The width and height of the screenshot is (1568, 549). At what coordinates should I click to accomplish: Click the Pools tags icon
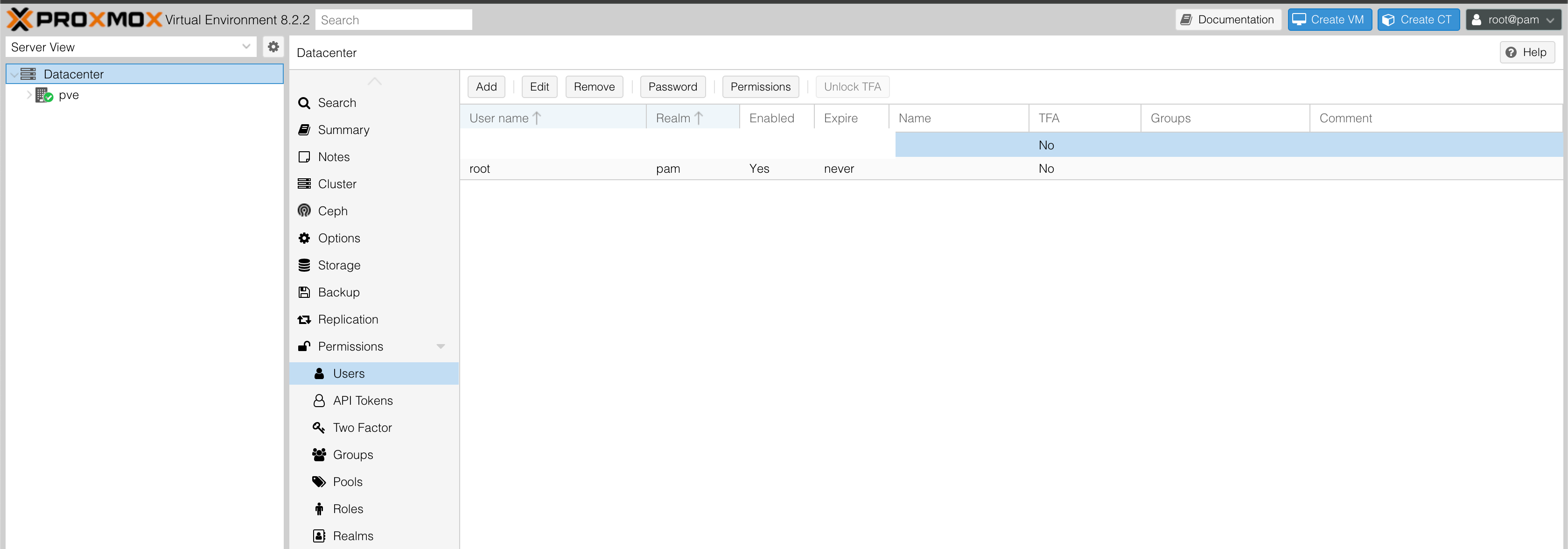(318, 481)
